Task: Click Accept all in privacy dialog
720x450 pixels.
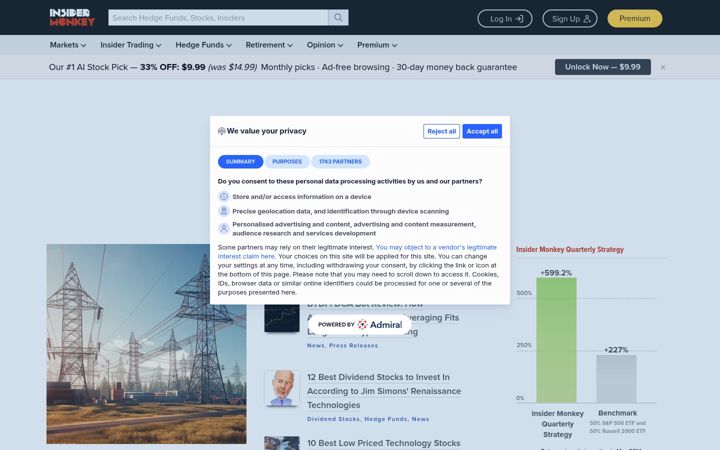Action: 482,131
